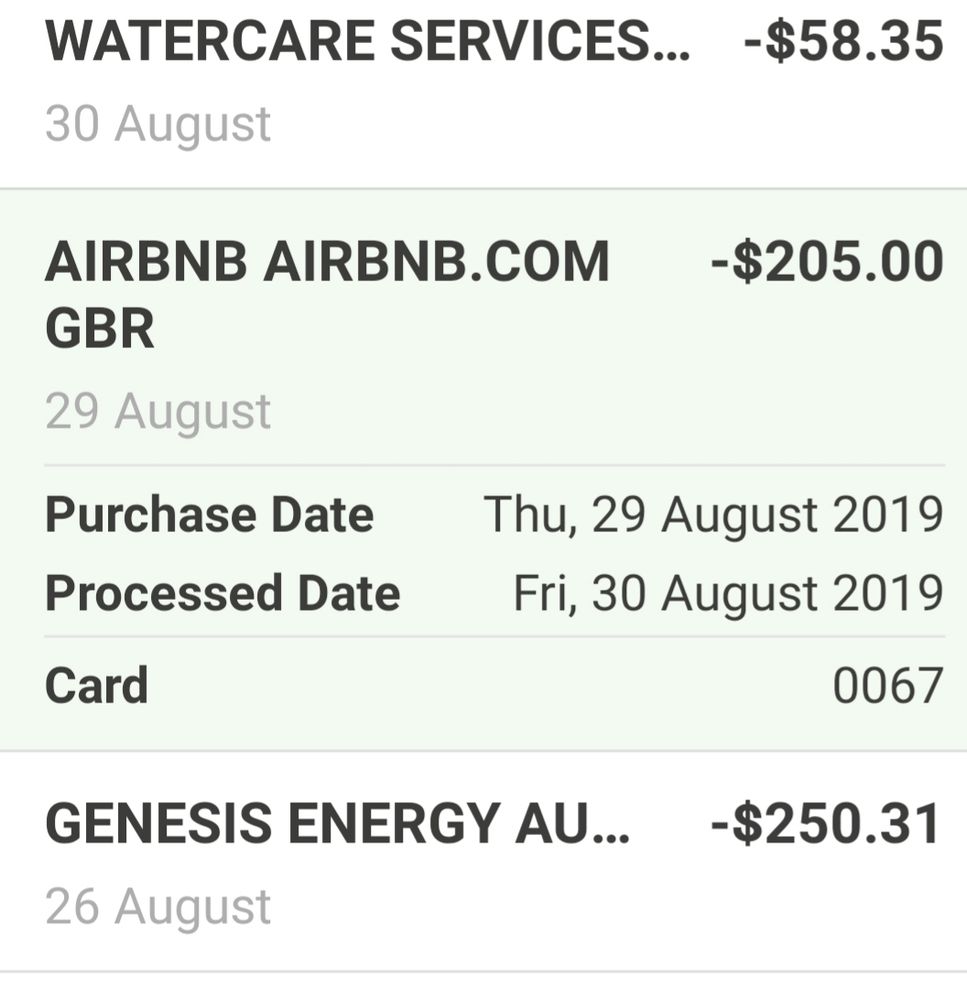Collapse the expanded Airbnb transaction title

pyautogui.click(x=326, y=263)
